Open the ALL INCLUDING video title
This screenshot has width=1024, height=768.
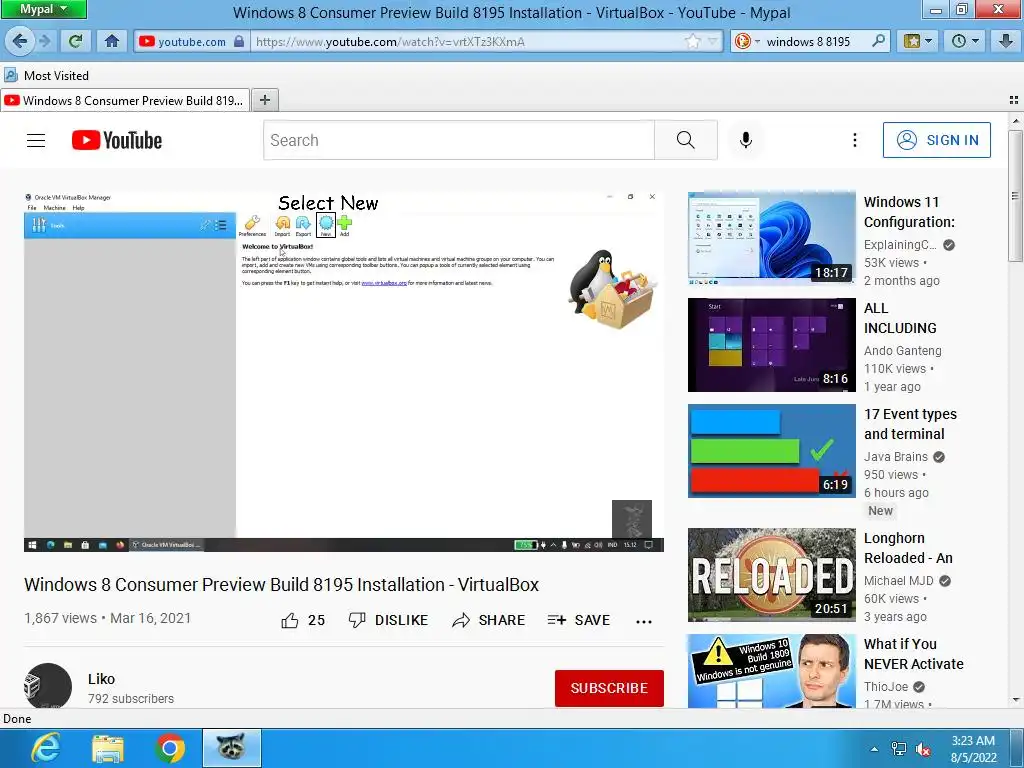pos(900,318)
